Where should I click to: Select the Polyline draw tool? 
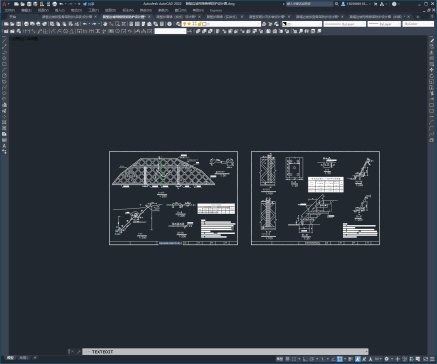pos(4,52)
